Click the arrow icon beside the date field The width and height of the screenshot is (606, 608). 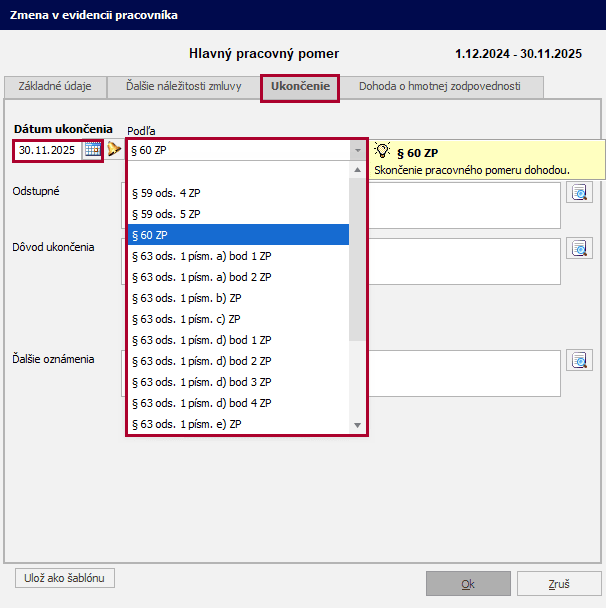[114, 150]
